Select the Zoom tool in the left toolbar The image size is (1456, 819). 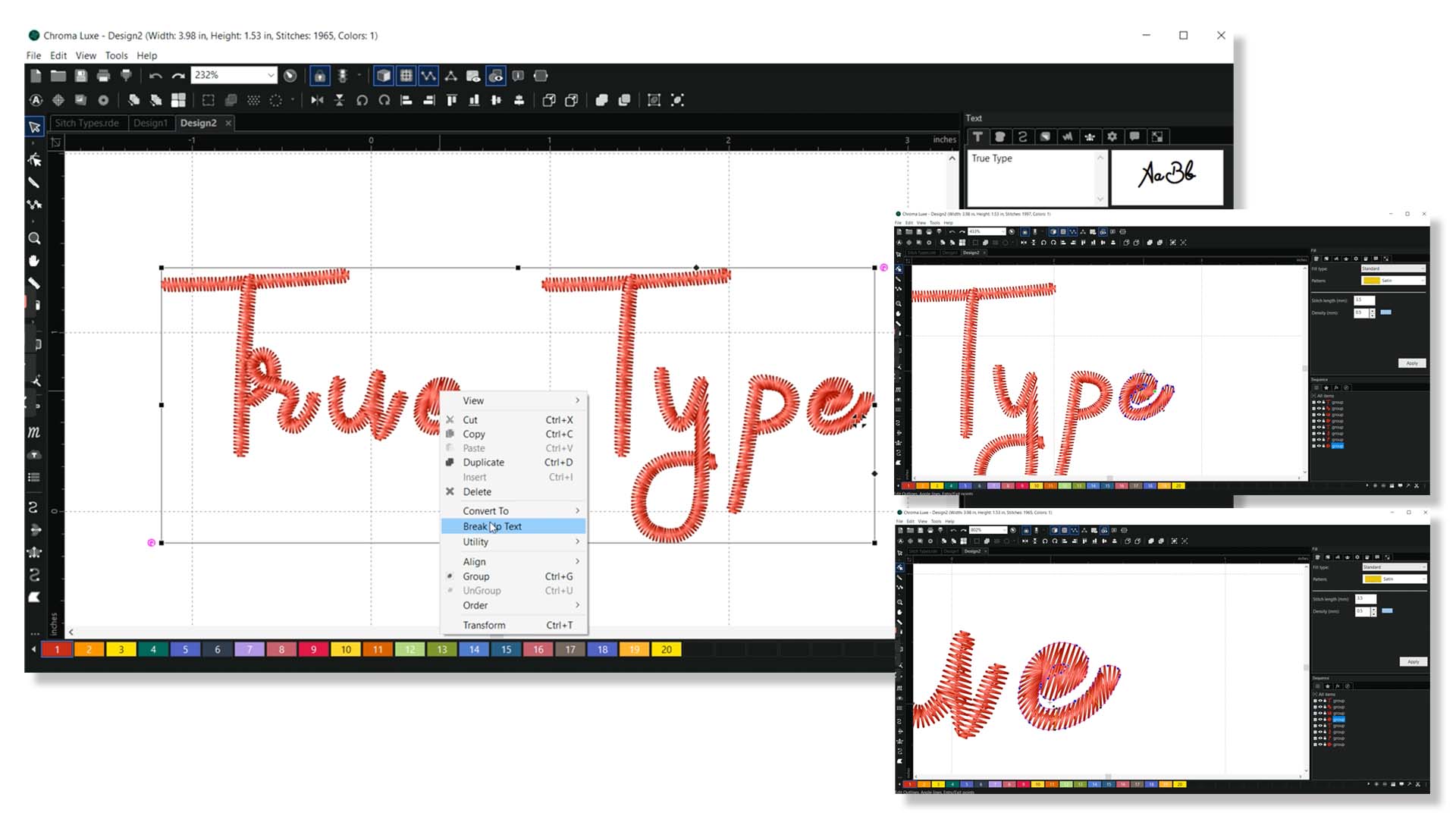click(35, 239)
